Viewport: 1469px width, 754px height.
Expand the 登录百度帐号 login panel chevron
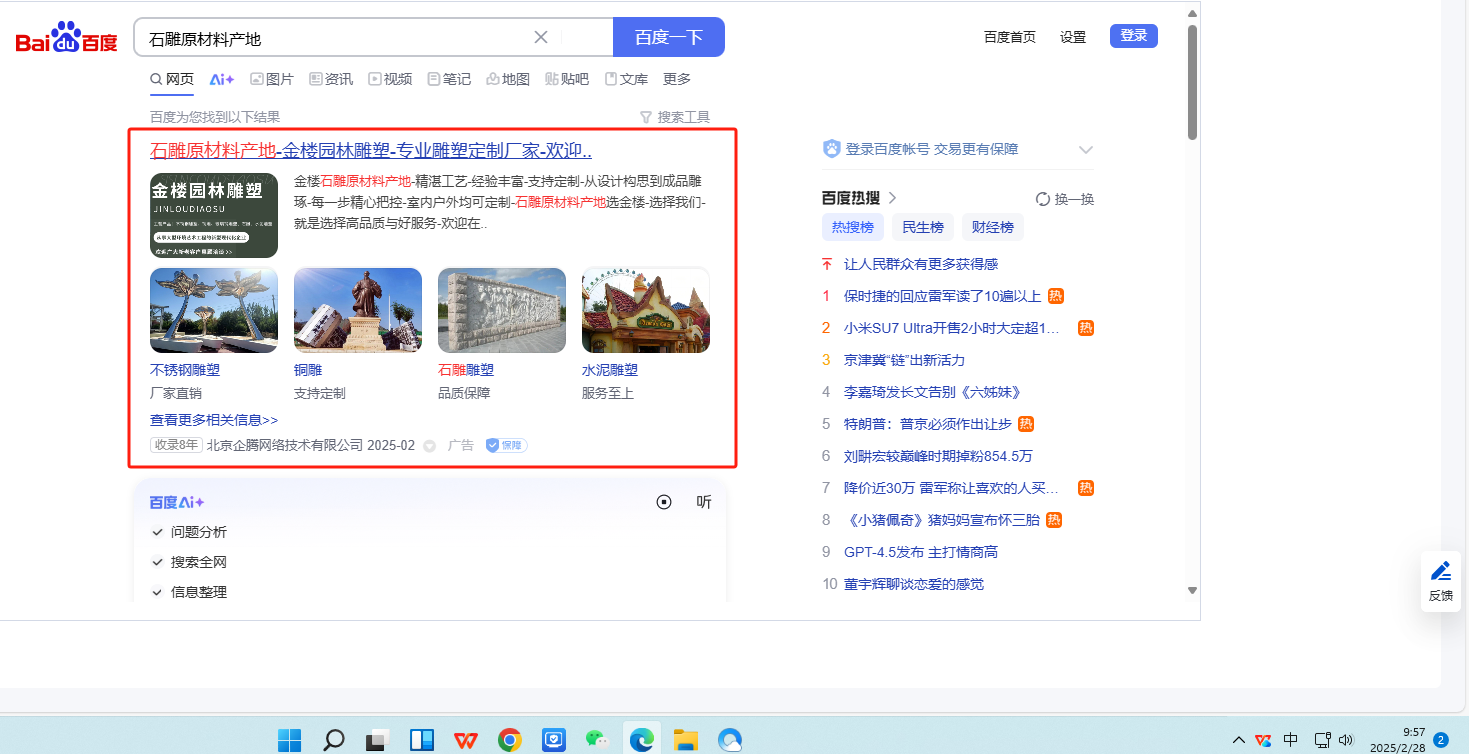1086,150
